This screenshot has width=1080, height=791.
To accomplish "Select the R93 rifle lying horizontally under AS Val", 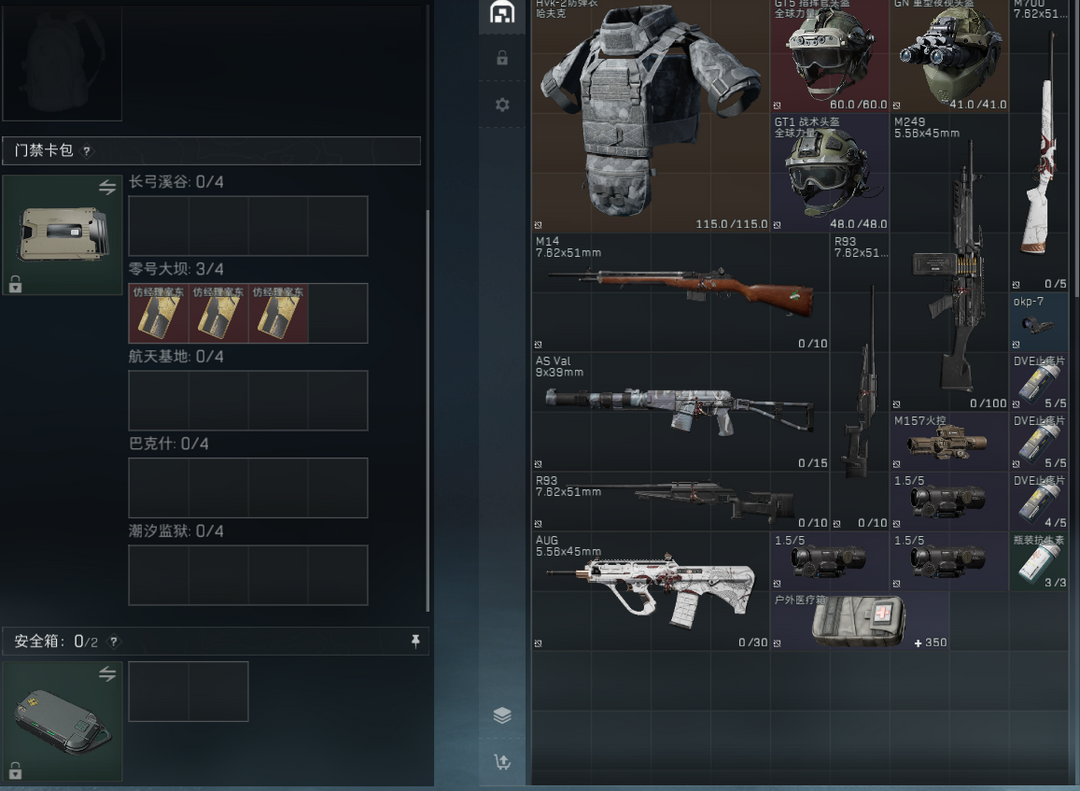I will point(681,502).
